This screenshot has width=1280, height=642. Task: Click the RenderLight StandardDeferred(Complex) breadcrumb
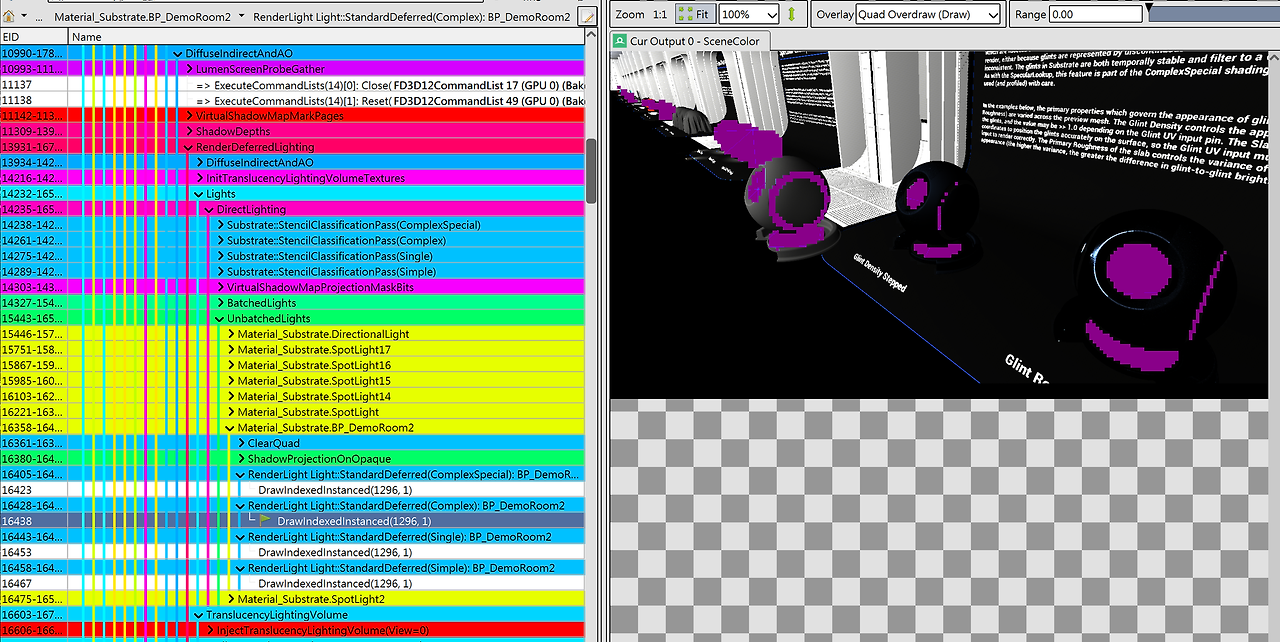(x=412, y=17)
